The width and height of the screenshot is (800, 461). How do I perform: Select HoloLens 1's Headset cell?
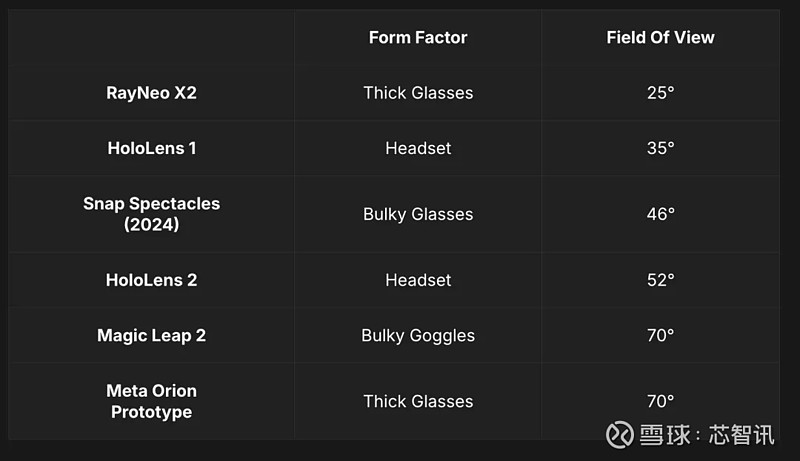point(418,148)
